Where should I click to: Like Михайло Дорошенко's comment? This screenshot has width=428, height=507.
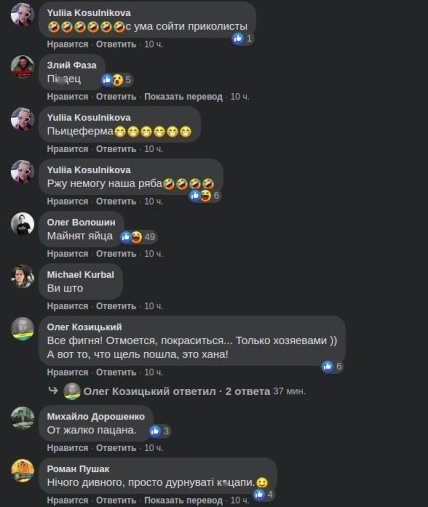click(x=67, y=448)
